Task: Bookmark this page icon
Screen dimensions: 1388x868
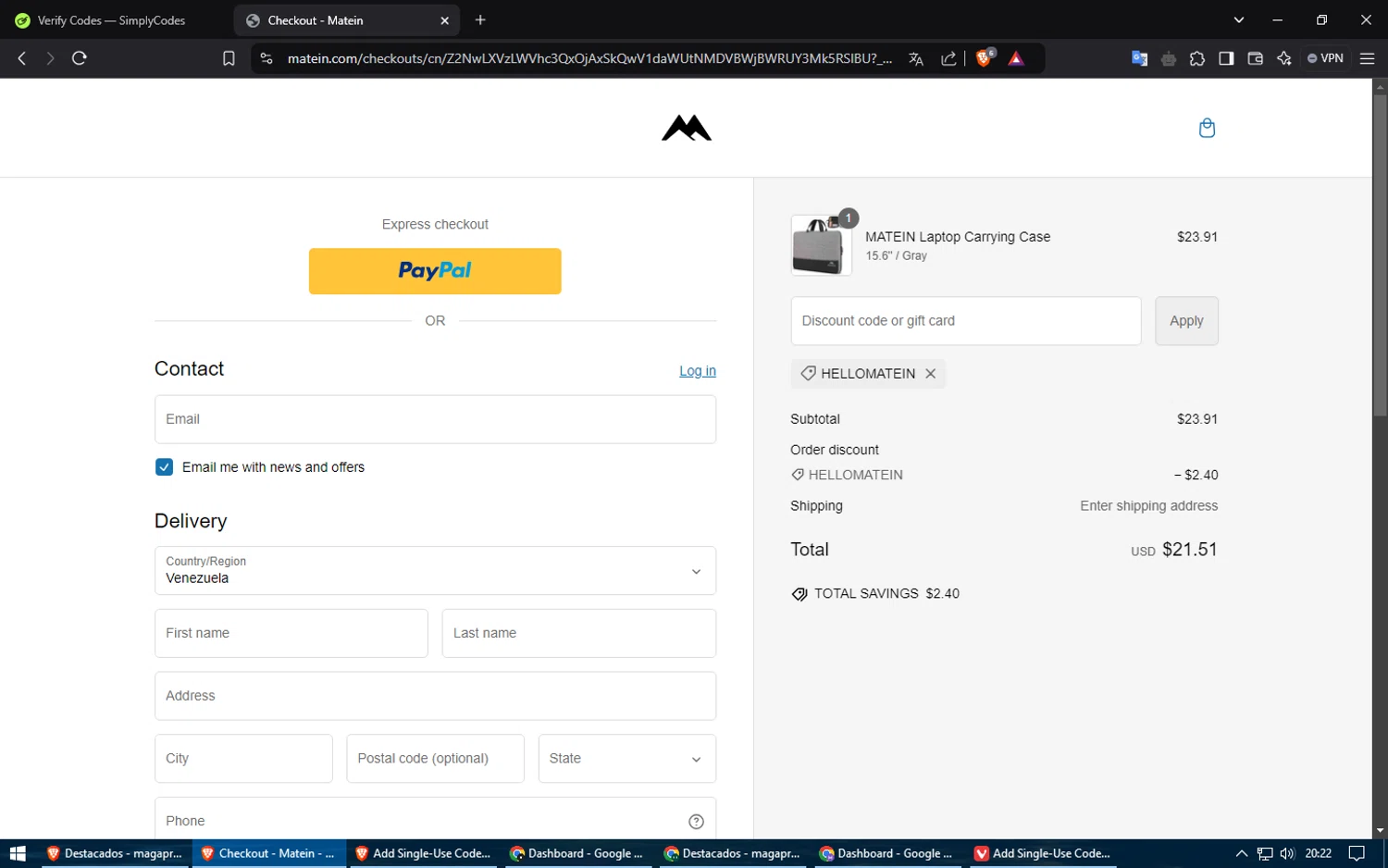Action: [x=229, y=58]
